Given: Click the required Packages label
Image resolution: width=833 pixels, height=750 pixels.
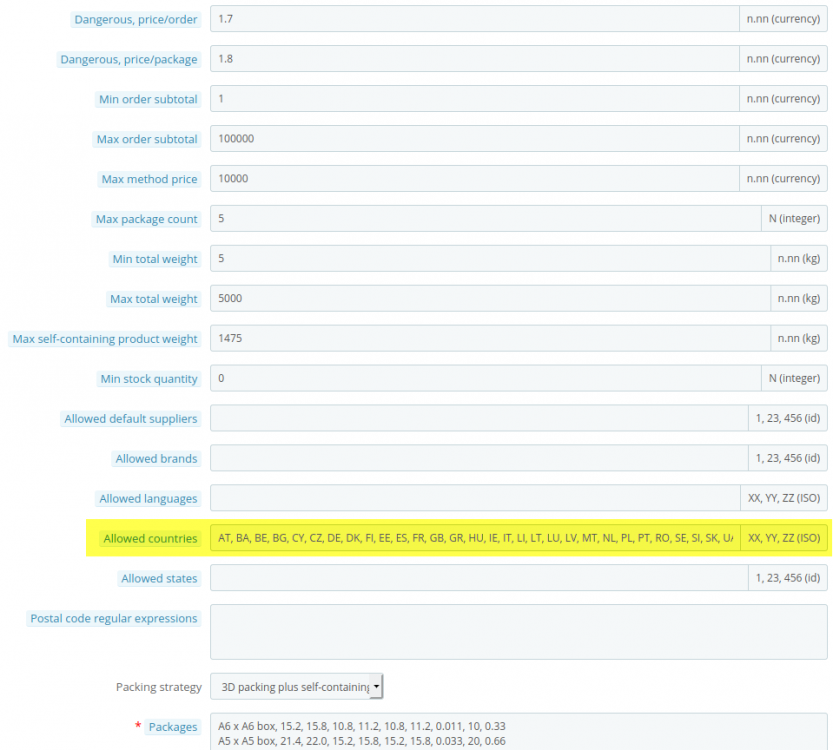Looking at the screenshot, I should pyautogui.click(x=172, y=727).
